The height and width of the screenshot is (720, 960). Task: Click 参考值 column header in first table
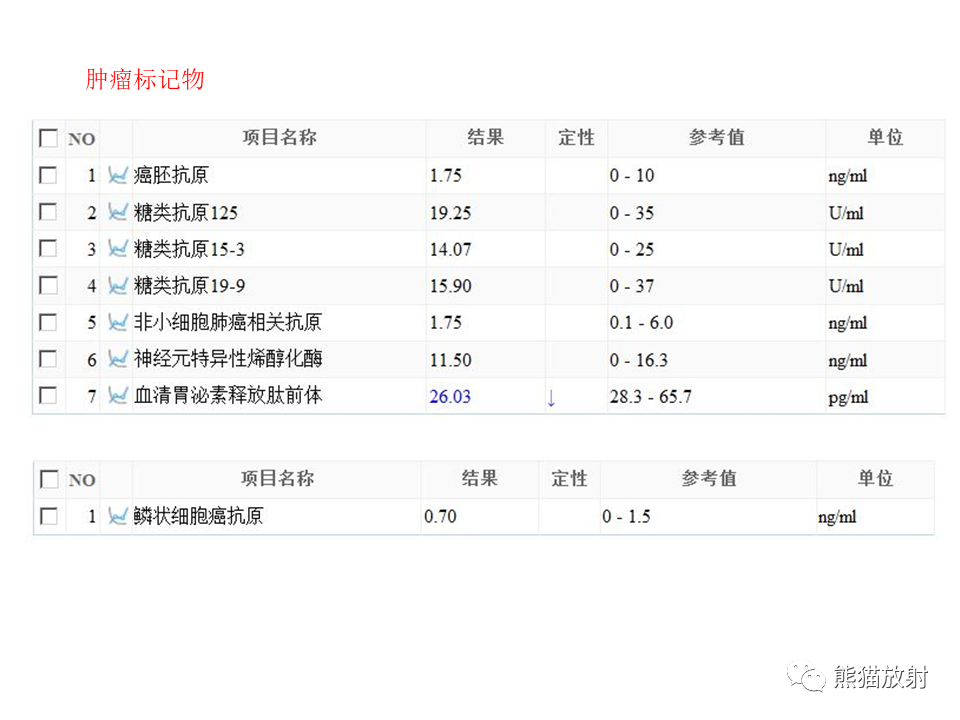(716, 138)
